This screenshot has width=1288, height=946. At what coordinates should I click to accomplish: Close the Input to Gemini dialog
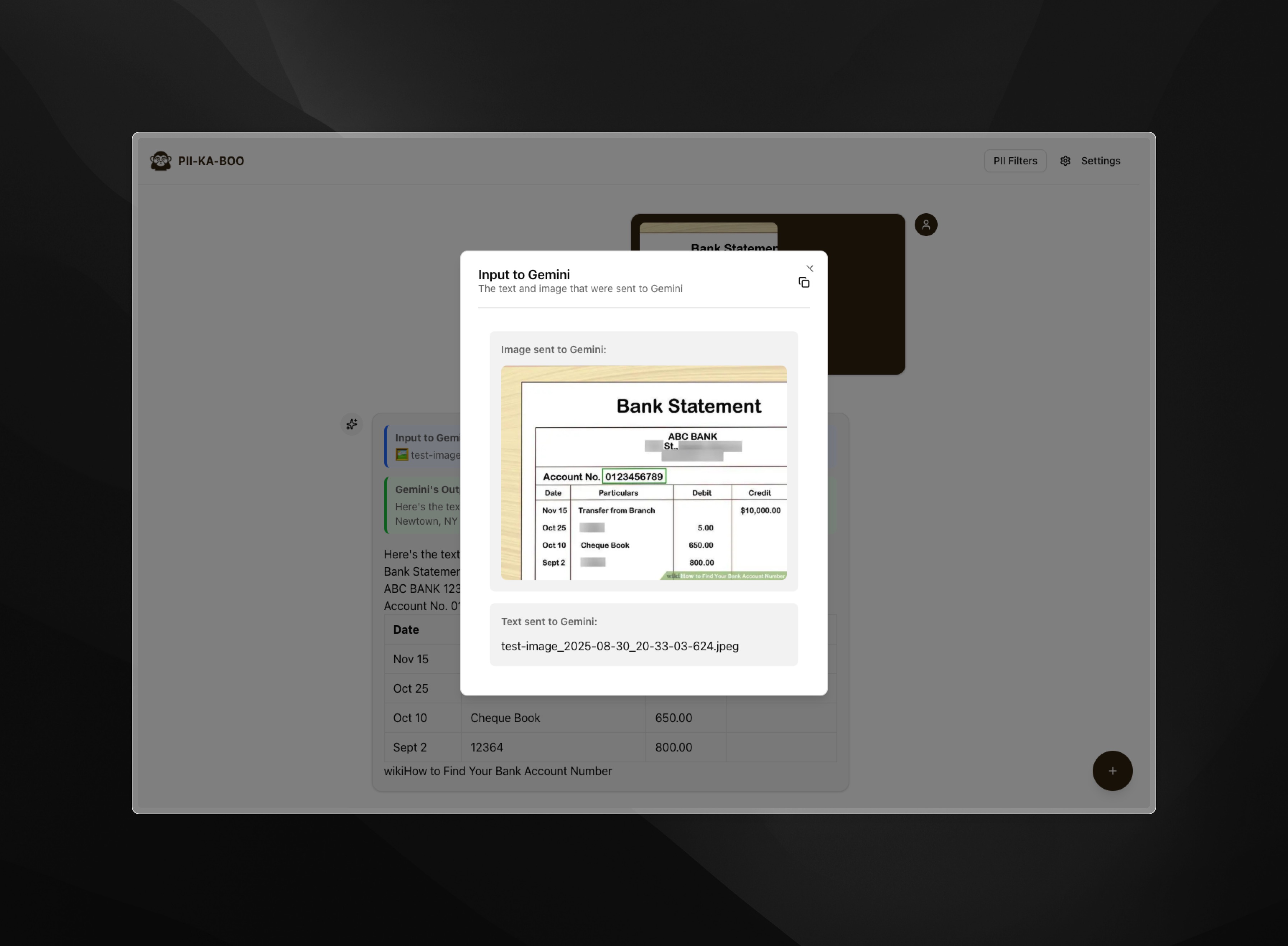pos(810,268)
